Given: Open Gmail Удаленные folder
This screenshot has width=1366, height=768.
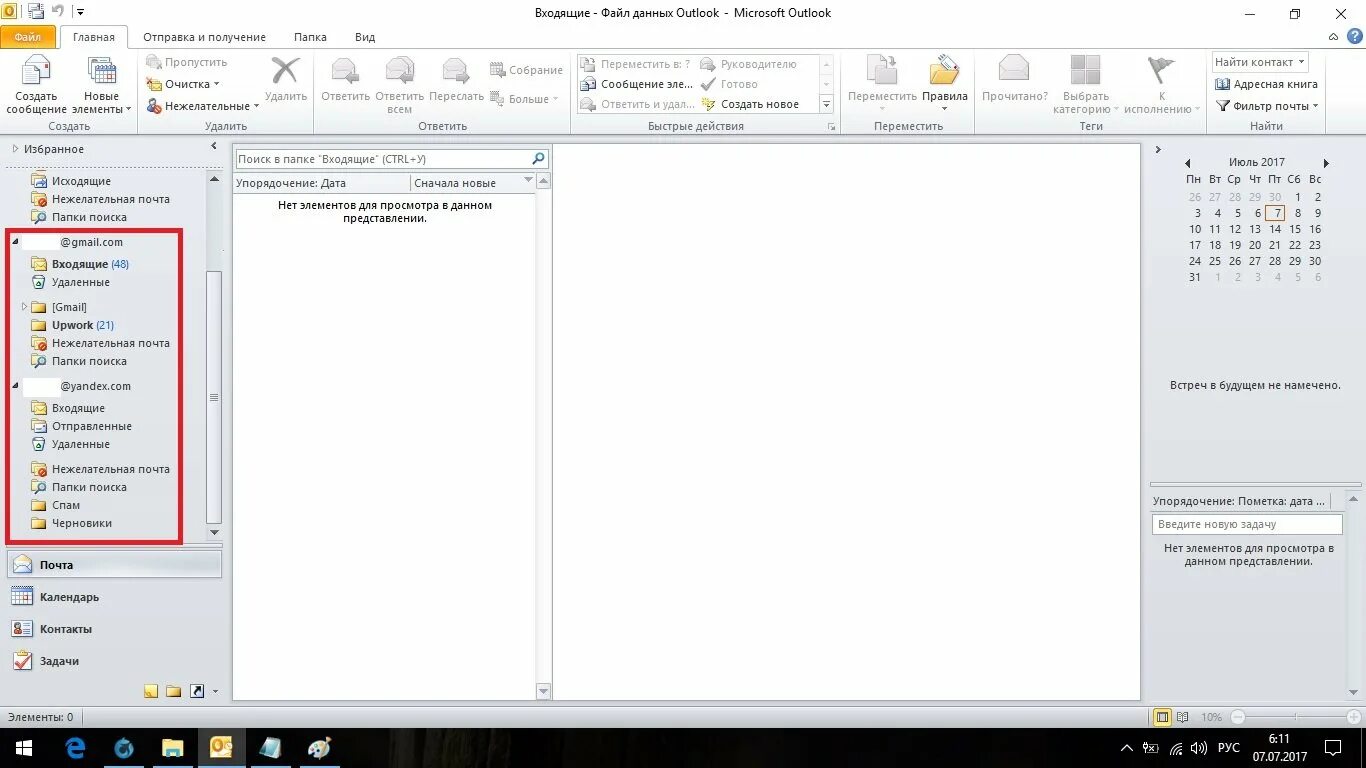Looking at the screenshot, I should [70, 282].
